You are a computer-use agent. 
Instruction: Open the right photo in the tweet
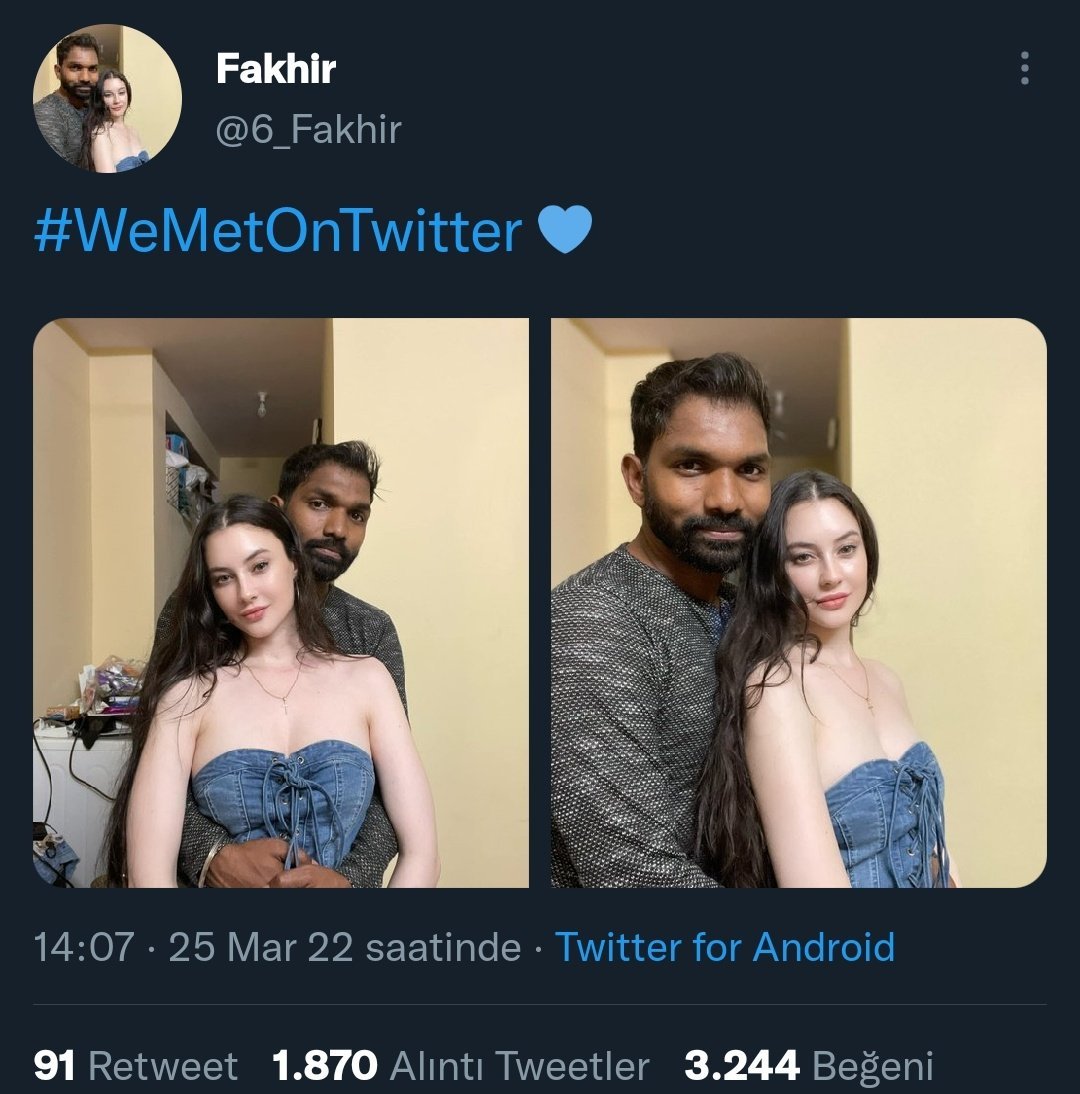click(x=798, y=603)
